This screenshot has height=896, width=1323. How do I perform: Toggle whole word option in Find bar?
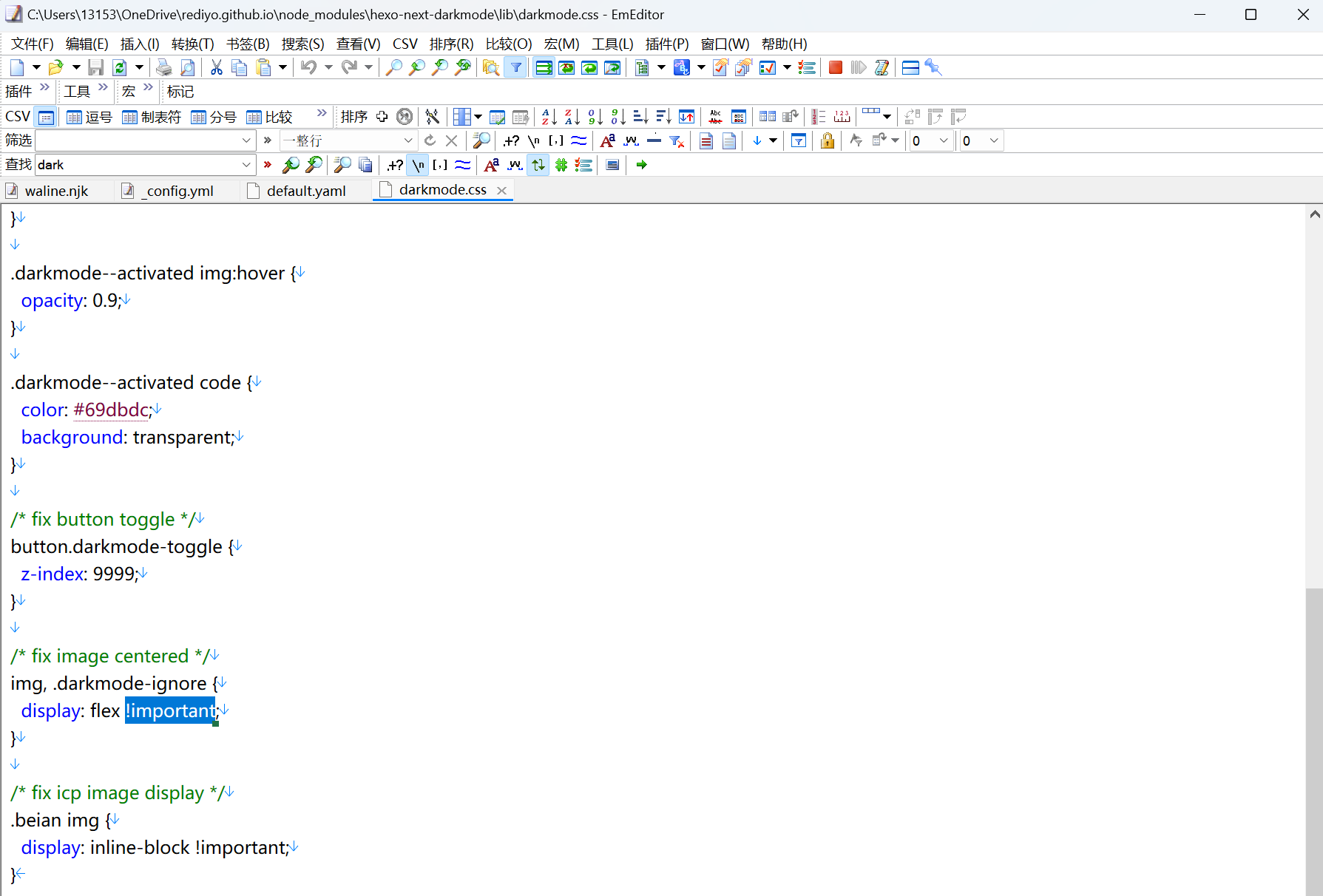515,165
